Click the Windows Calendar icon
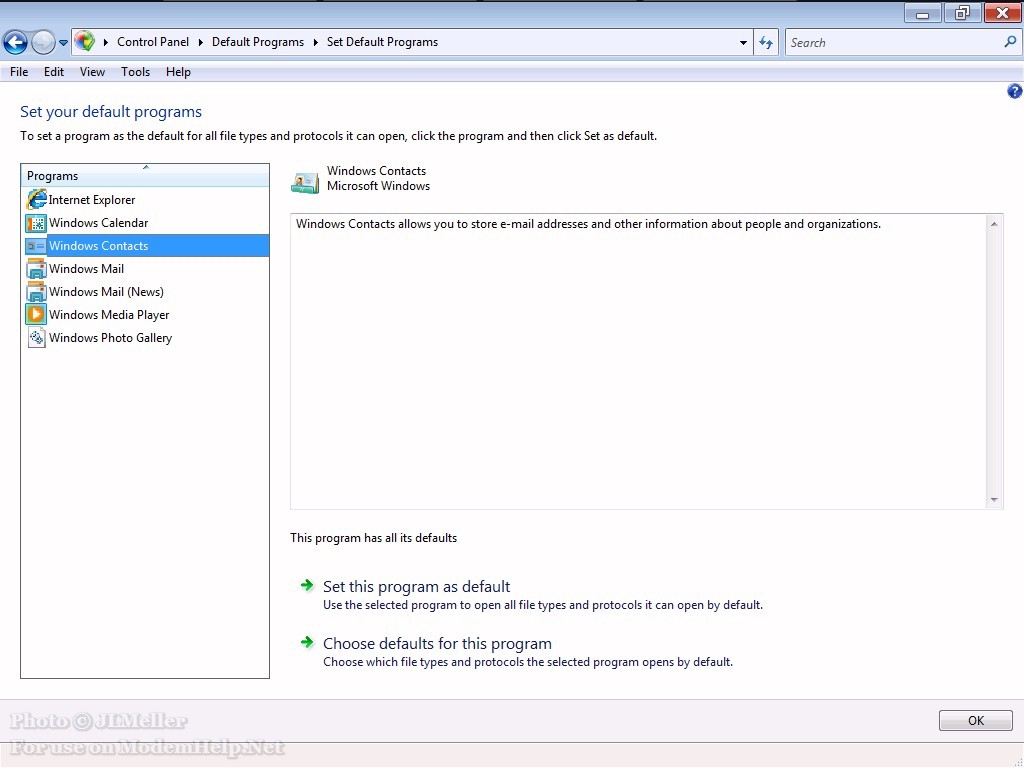 tap(36, 223)
